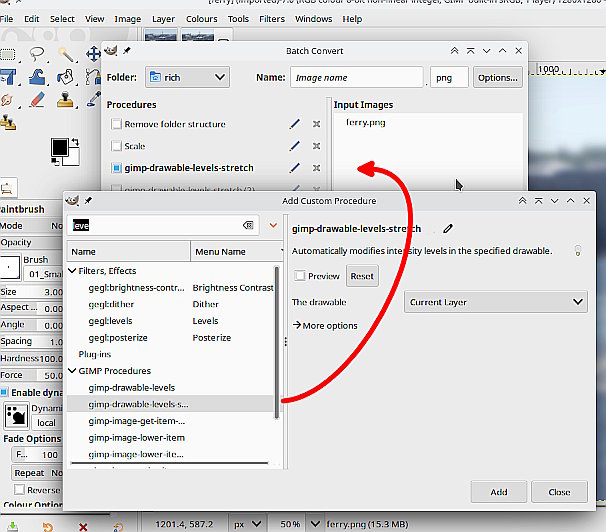The height and width of the screenshot is (532, 606).
Task: Tick the Scale procedure checkbox
Action: click(116, 146)
